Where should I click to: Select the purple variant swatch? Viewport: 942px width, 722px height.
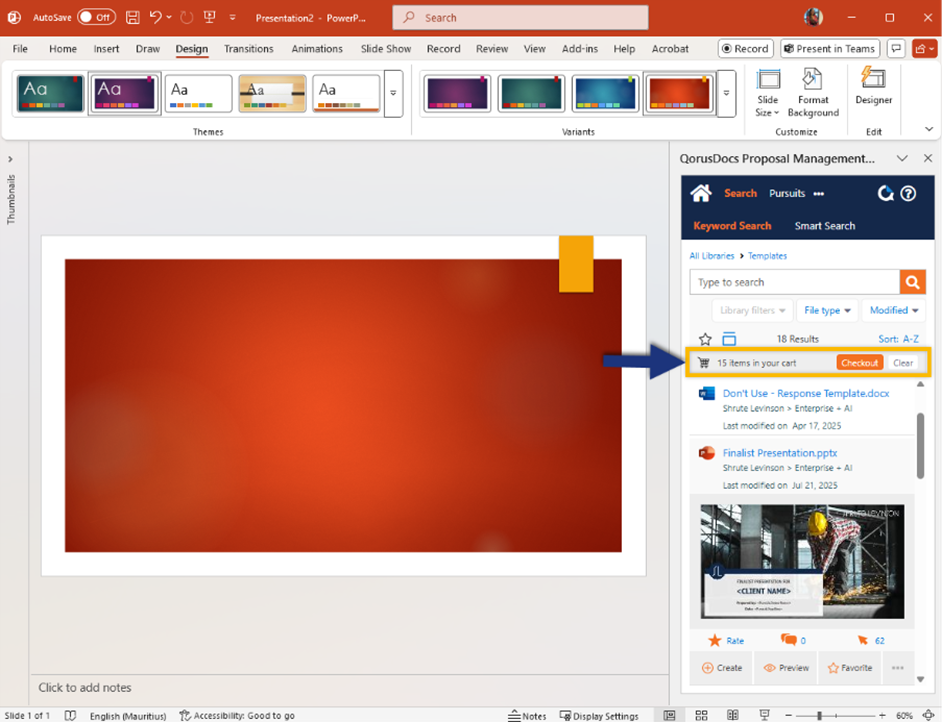coord(457,94)
